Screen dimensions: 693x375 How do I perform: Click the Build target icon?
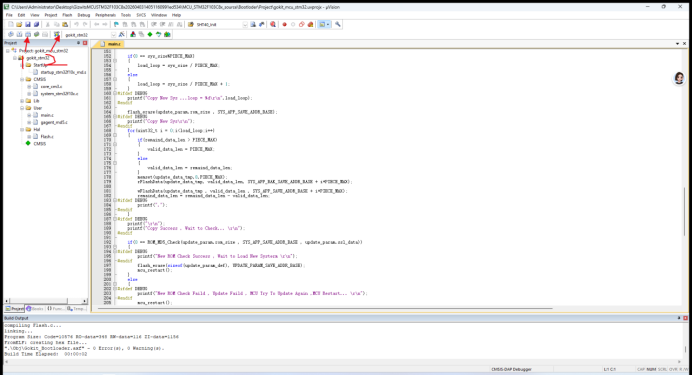pos(19,34)
